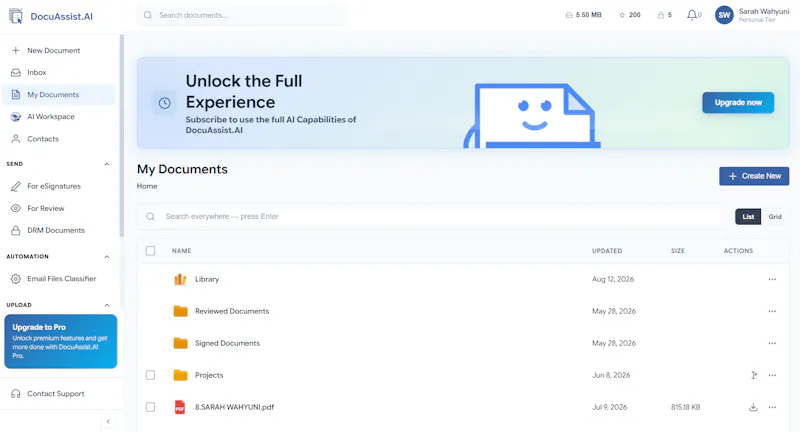Image resolution: width=800 pixels, height=432 pixels.
Task: Click the Signed Documents folder icon
Action: tap(180, 343)
